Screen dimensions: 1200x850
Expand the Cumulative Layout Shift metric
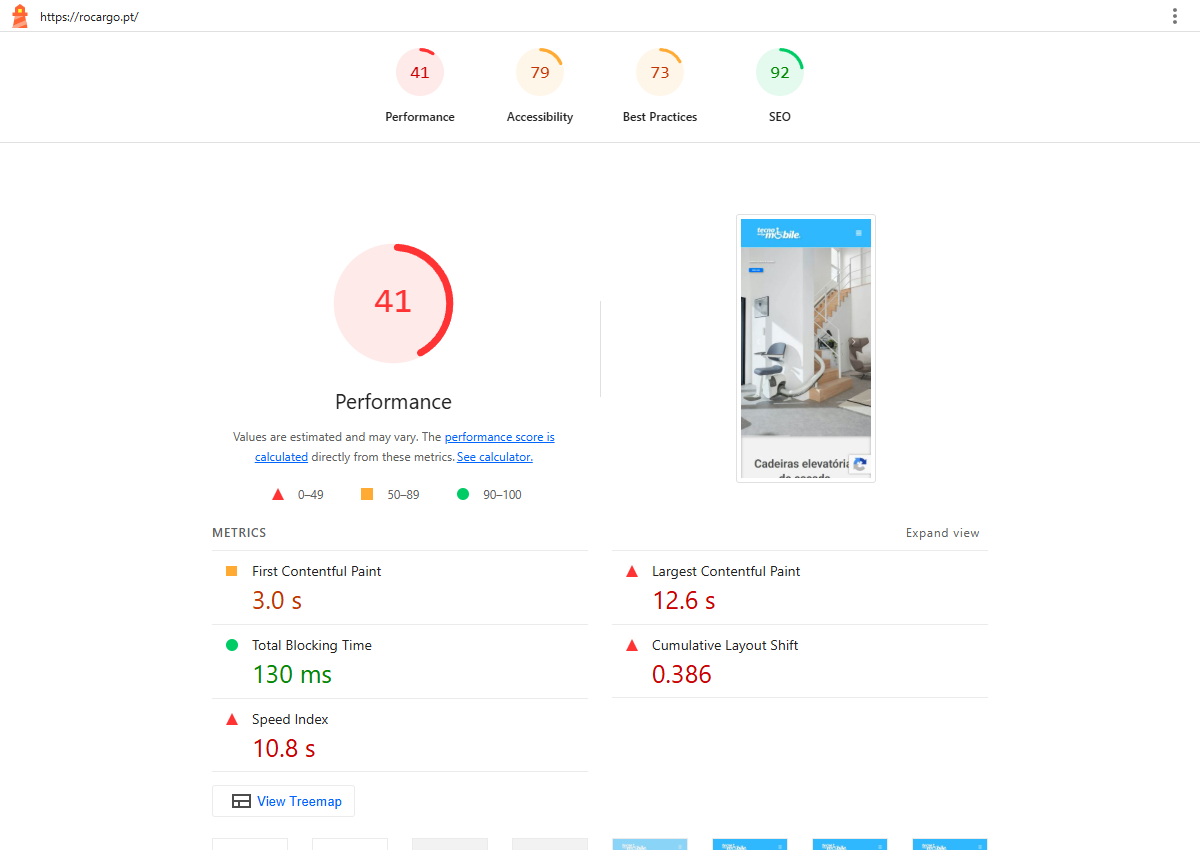pos(800,662)
